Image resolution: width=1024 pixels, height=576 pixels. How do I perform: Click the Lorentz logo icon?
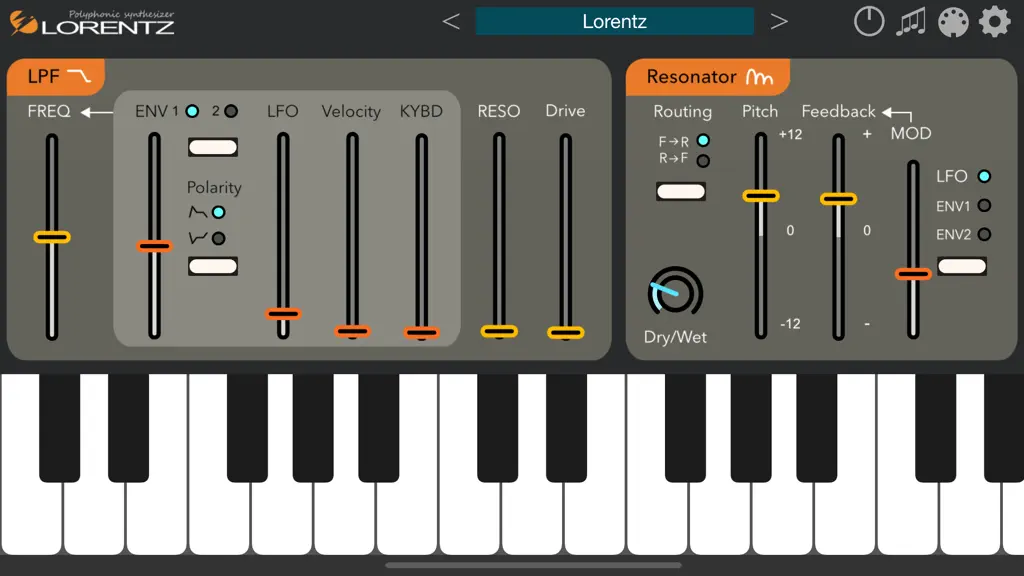(23, 23)
